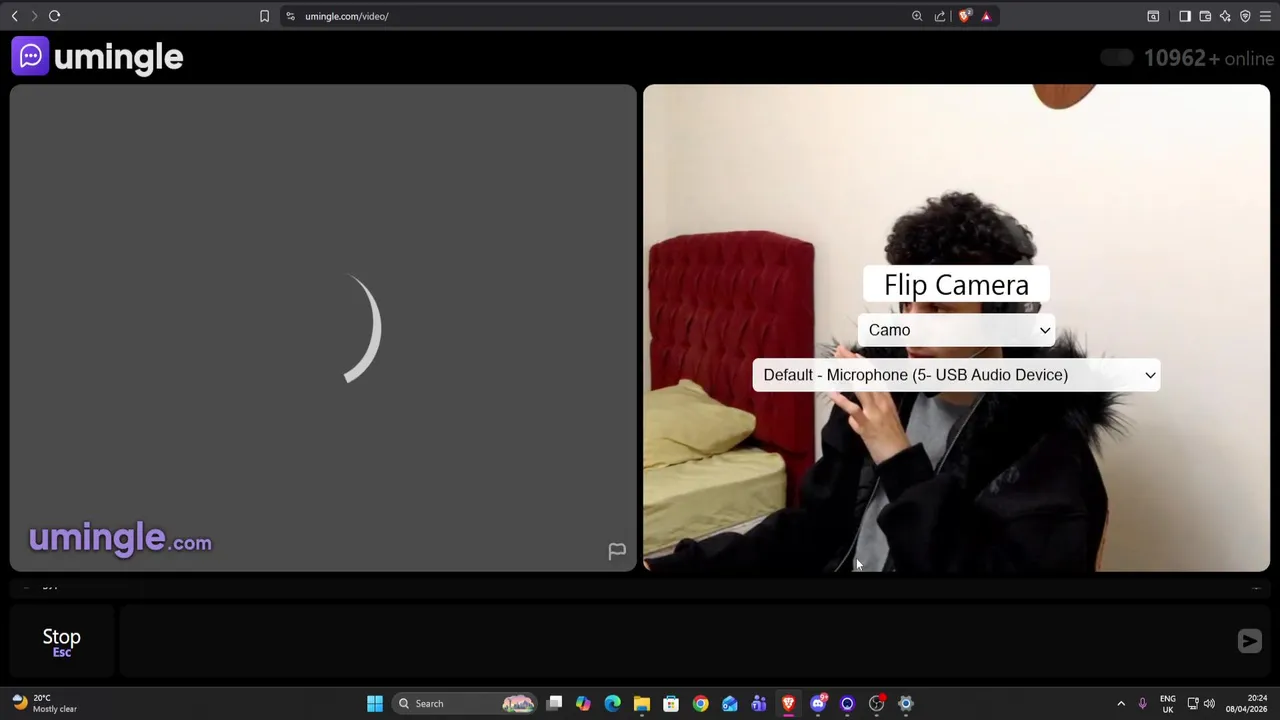Expand the system tray hidden icons chevron
1280x720 pixels.
(1121, 703)
